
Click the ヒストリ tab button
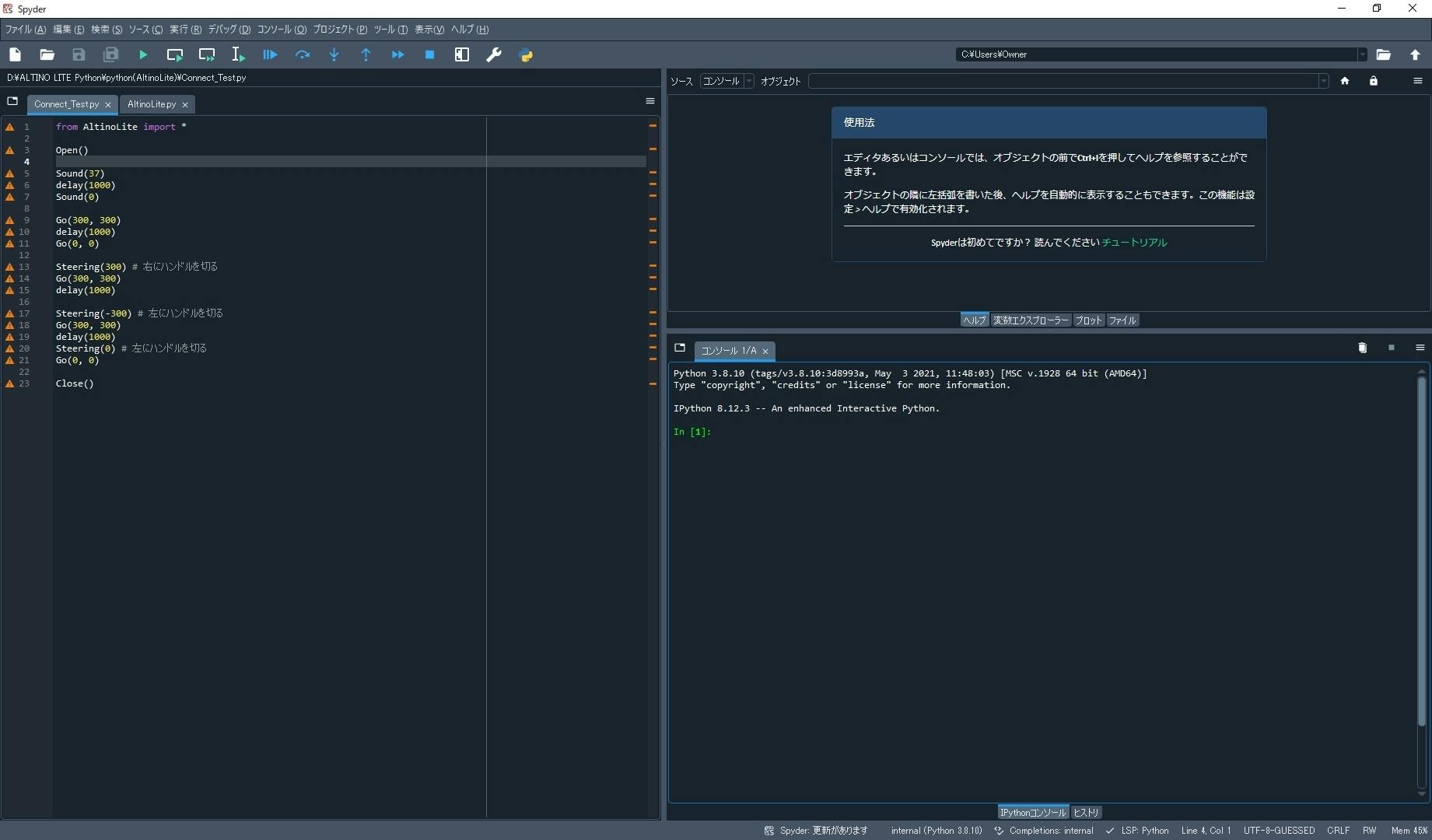pyautogui.click(x=1086, y=813)
